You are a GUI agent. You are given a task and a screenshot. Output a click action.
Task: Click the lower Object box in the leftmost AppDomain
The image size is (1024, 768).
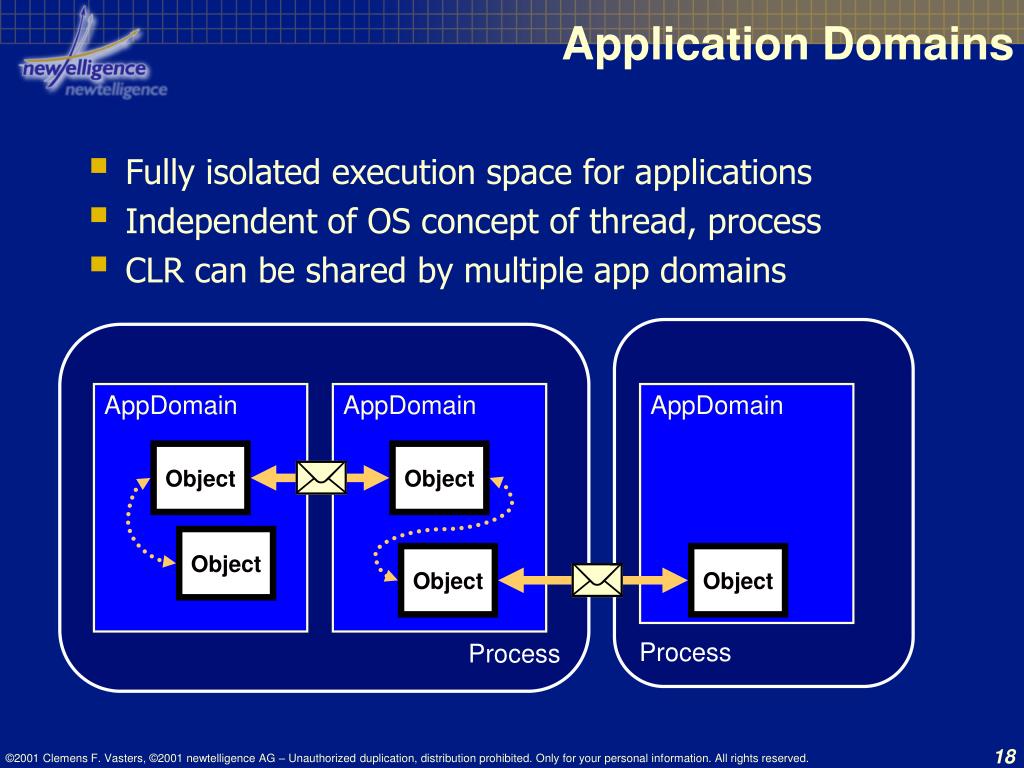pos(226,563)
